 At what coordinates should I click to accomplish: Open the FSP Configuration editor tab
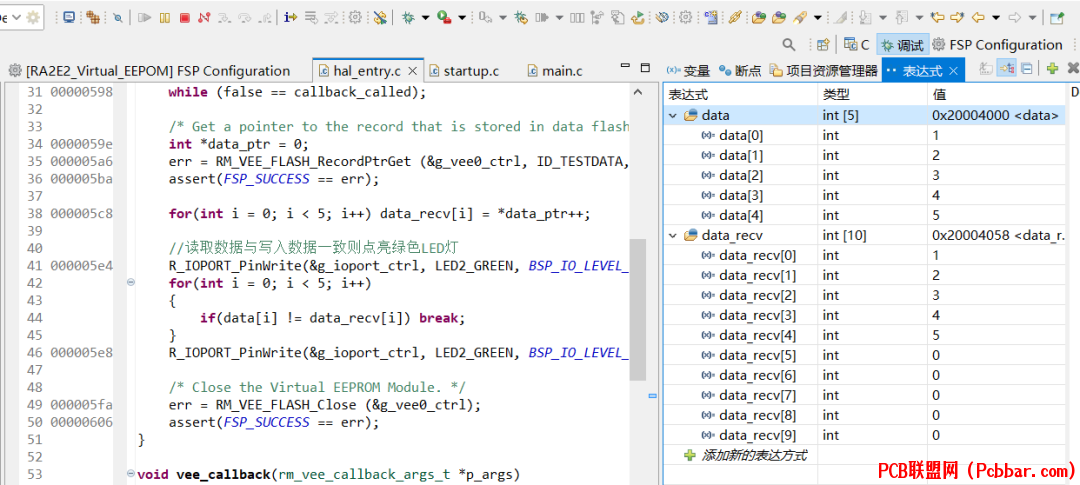149,71
